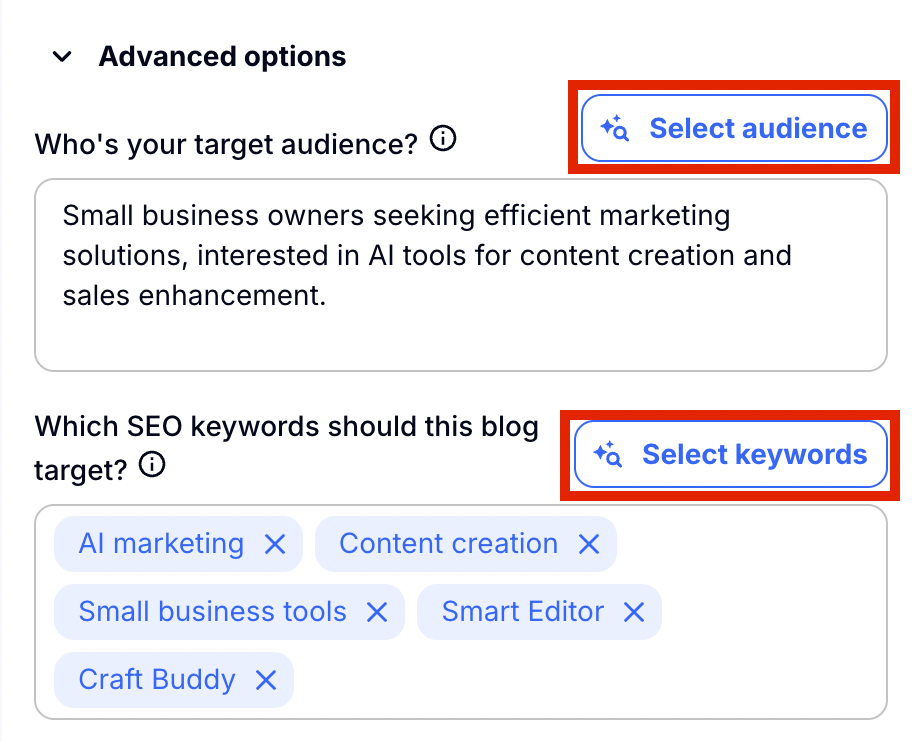Select the AI marketing keyword chip
The width and height of the screenshot is (918, 742).
161,544
